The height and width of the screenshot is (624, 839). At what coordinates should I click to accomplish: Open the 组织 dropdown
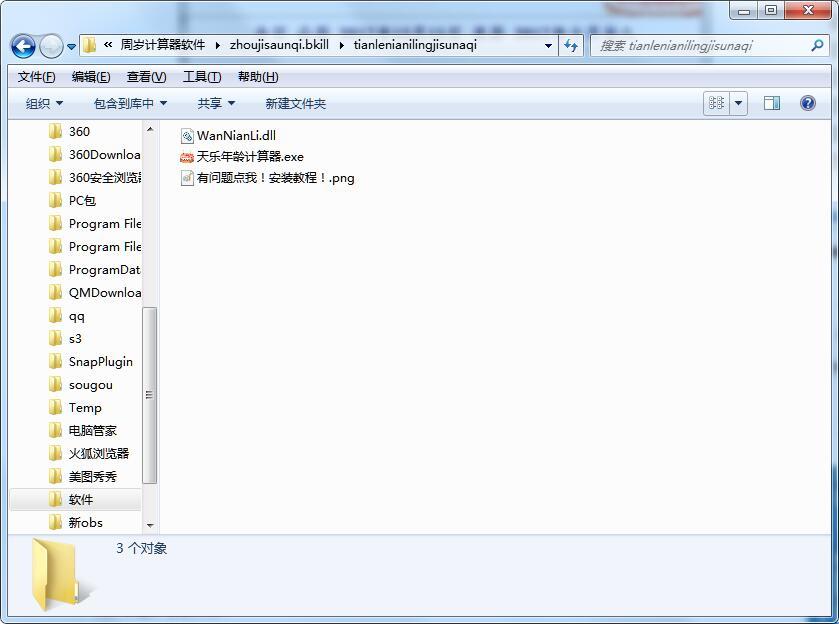(x=44, y=103)
